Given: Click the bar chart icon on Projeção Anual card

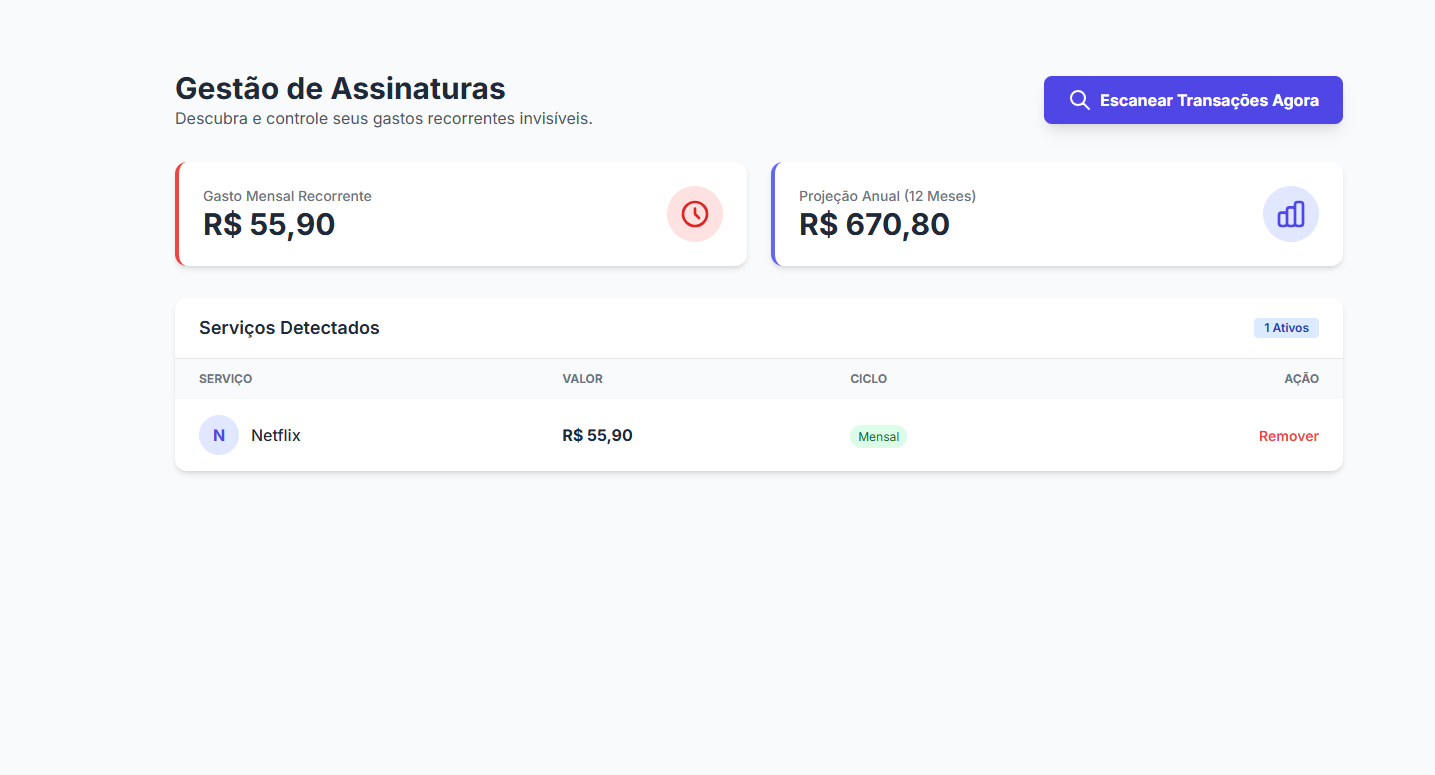Looking at the screenshot, I should coord(1290,214).
